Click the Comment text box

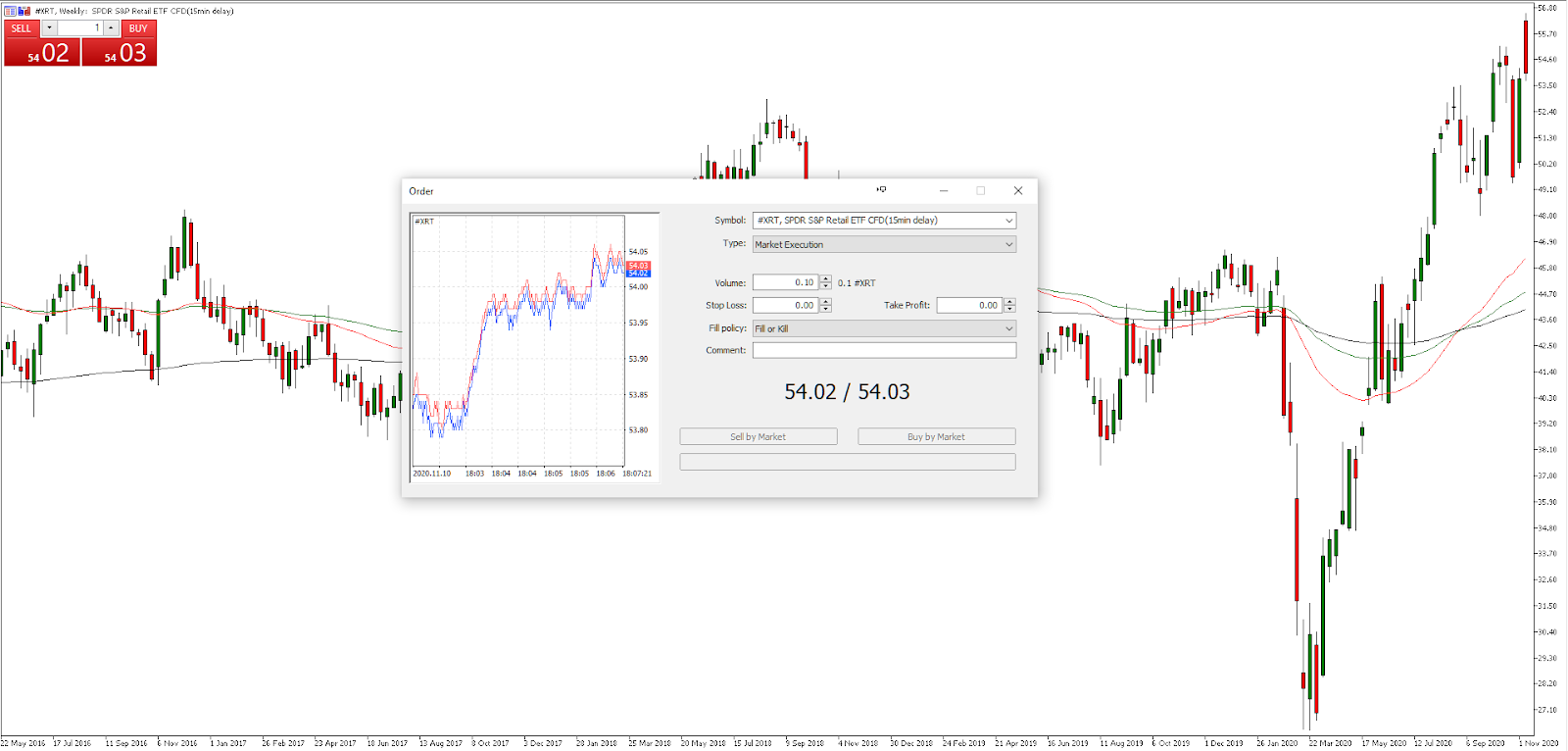pyautogui.click(x=883, y=350)
